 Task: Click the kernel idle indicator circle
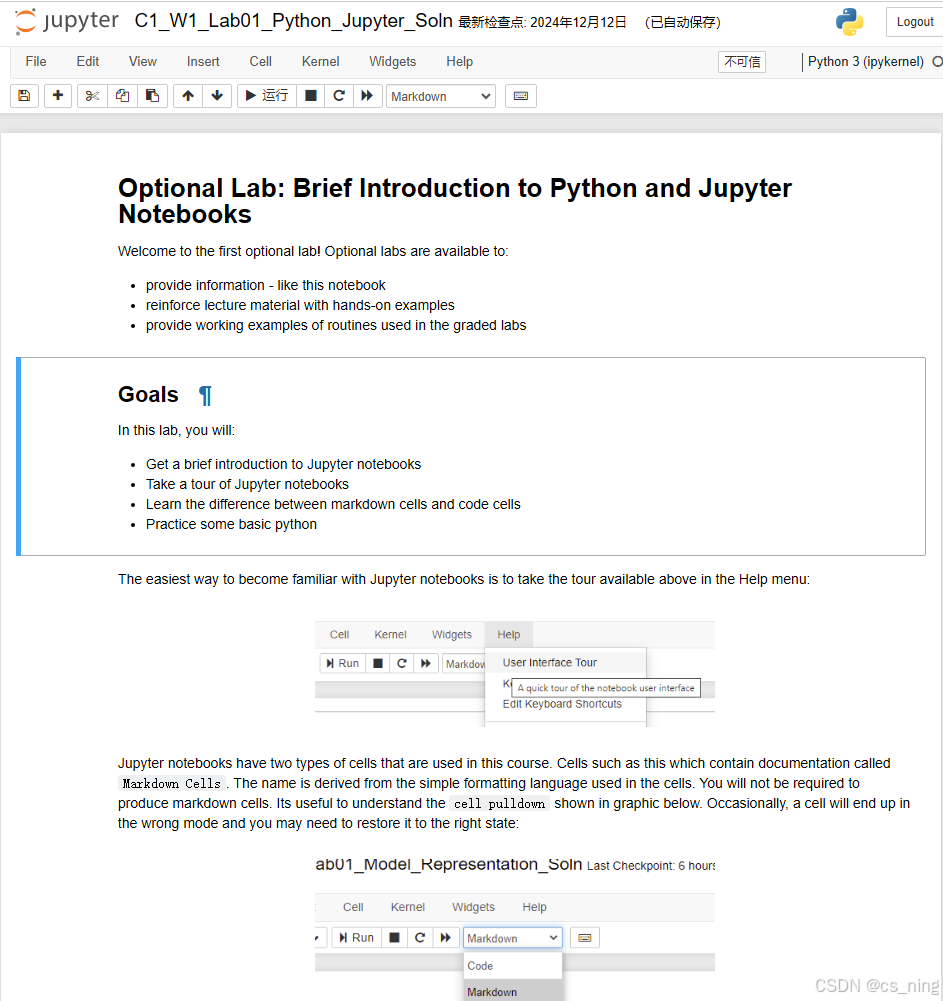coord(937,62)
